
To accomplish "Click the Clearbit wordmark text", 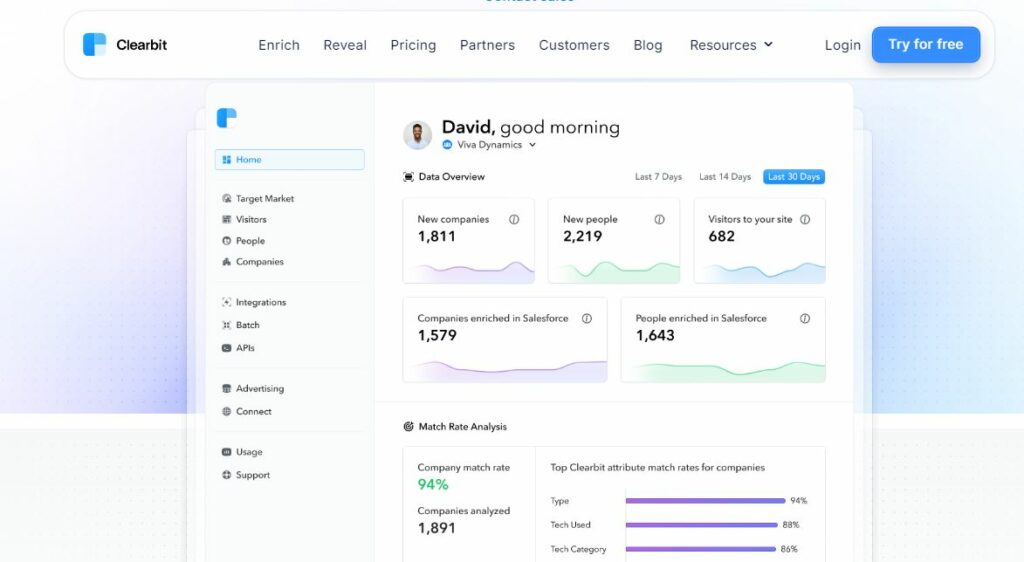I will 142,45.
